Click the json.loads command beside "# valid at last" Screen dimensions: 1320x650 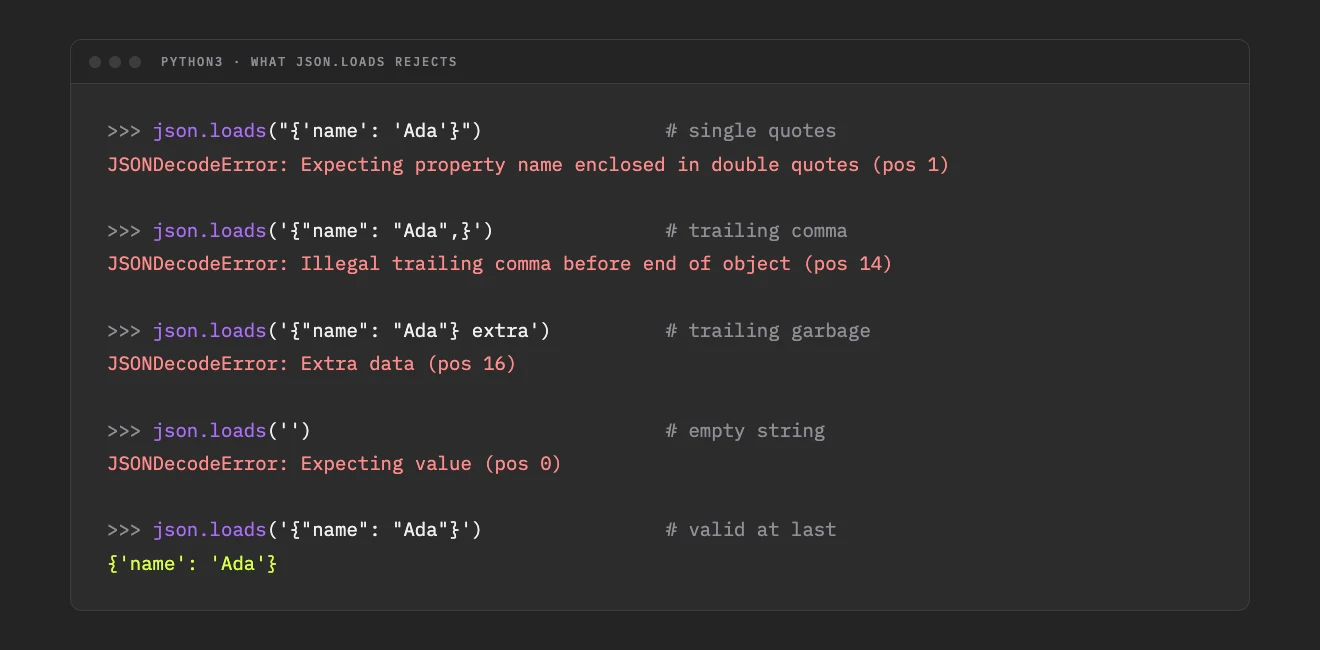click(295, 530)
